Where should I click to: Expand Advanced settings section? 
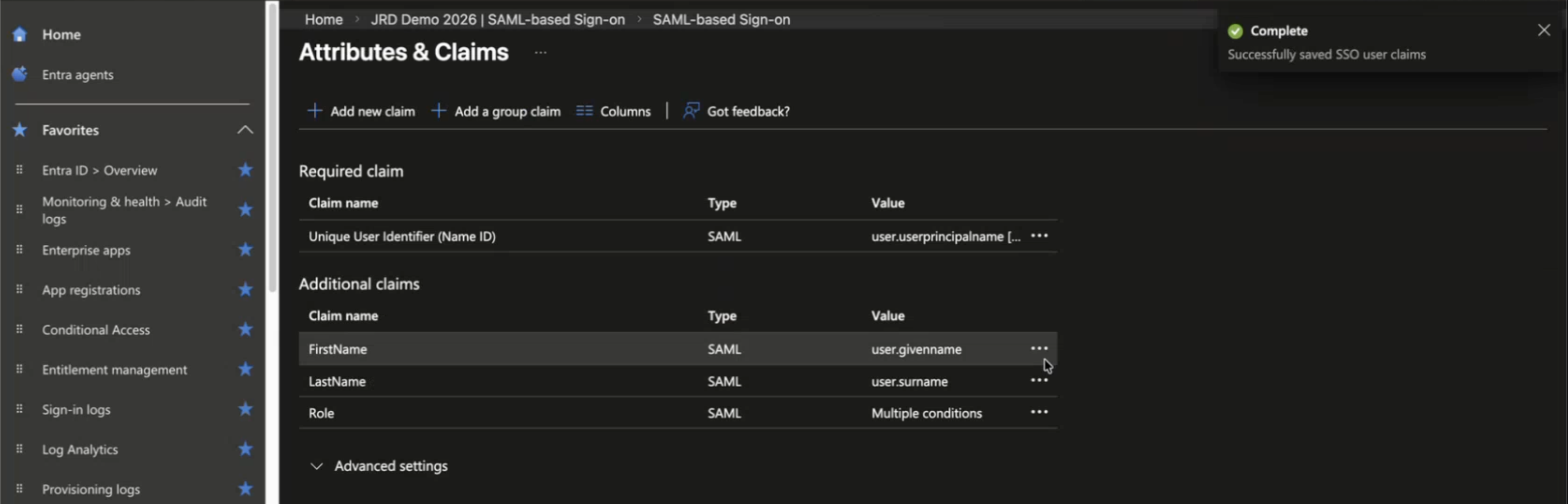[x=380, y=466]
